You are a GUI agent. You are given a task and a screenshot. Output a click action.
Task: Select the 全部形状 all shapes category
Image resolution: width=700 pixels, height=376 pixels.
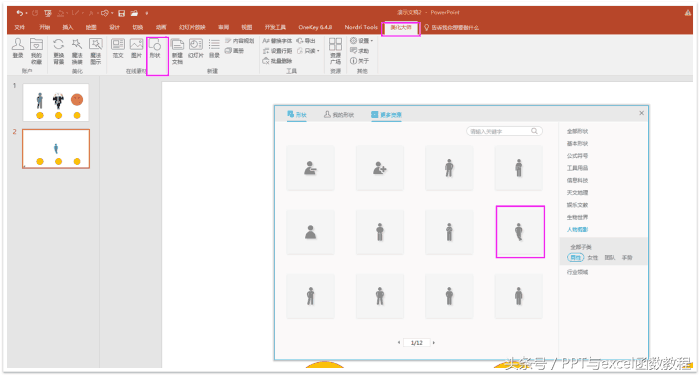pos(577,131)
